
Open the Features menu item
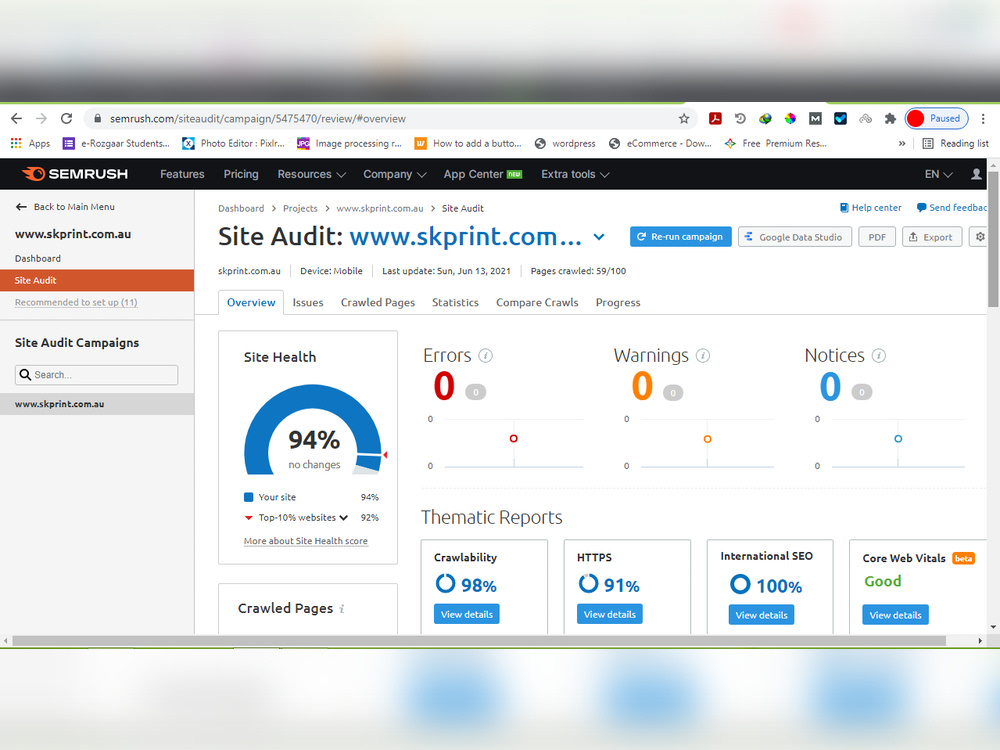(182, 174)
